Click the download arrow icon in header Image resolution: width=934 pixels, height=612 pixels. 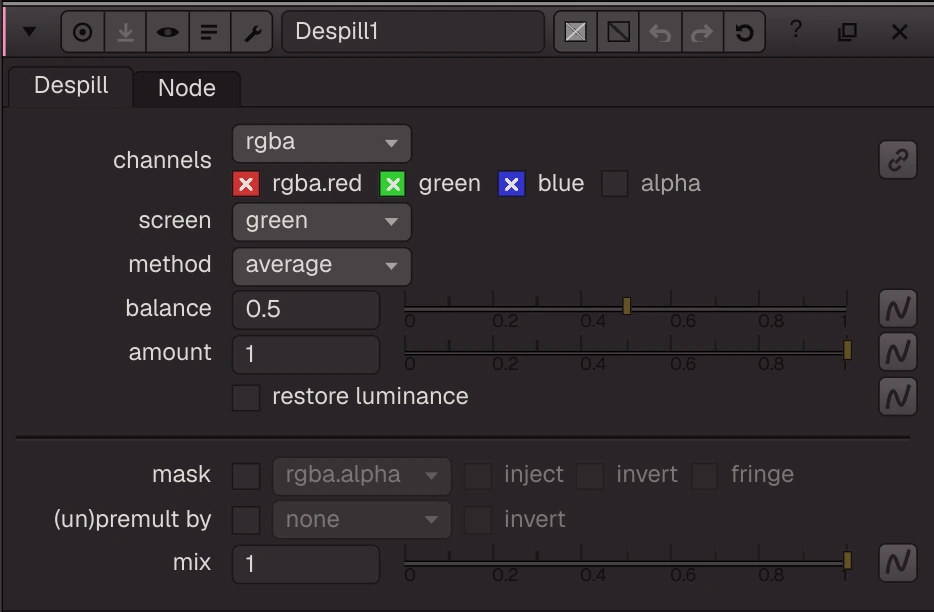coord(125,32)
